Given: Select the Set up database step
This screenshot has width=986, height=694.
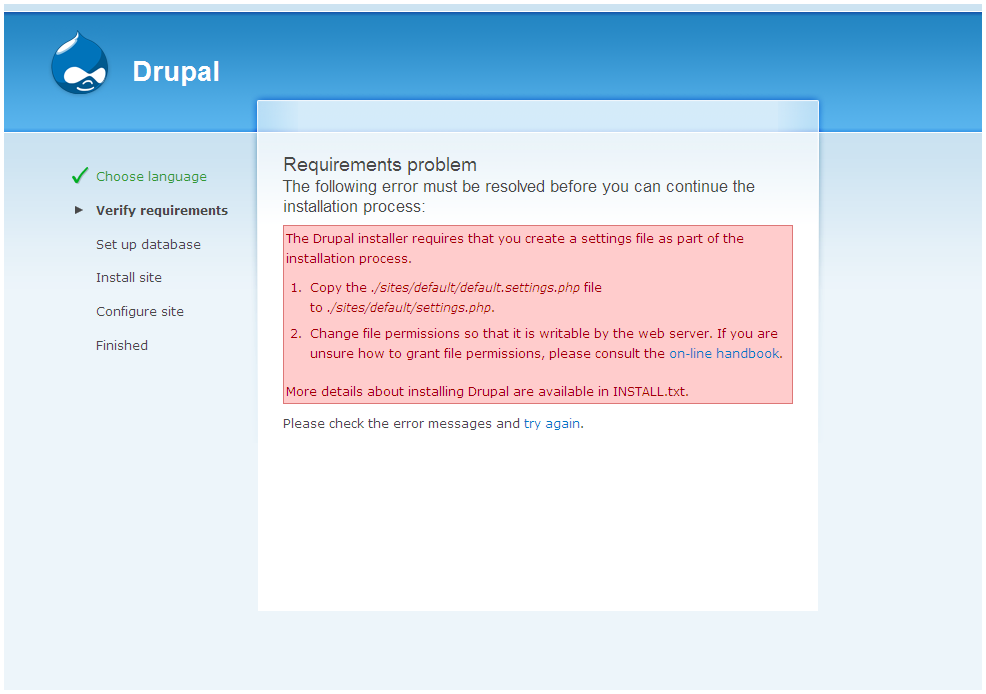Looking at the screenshot, I should (148, 245).
